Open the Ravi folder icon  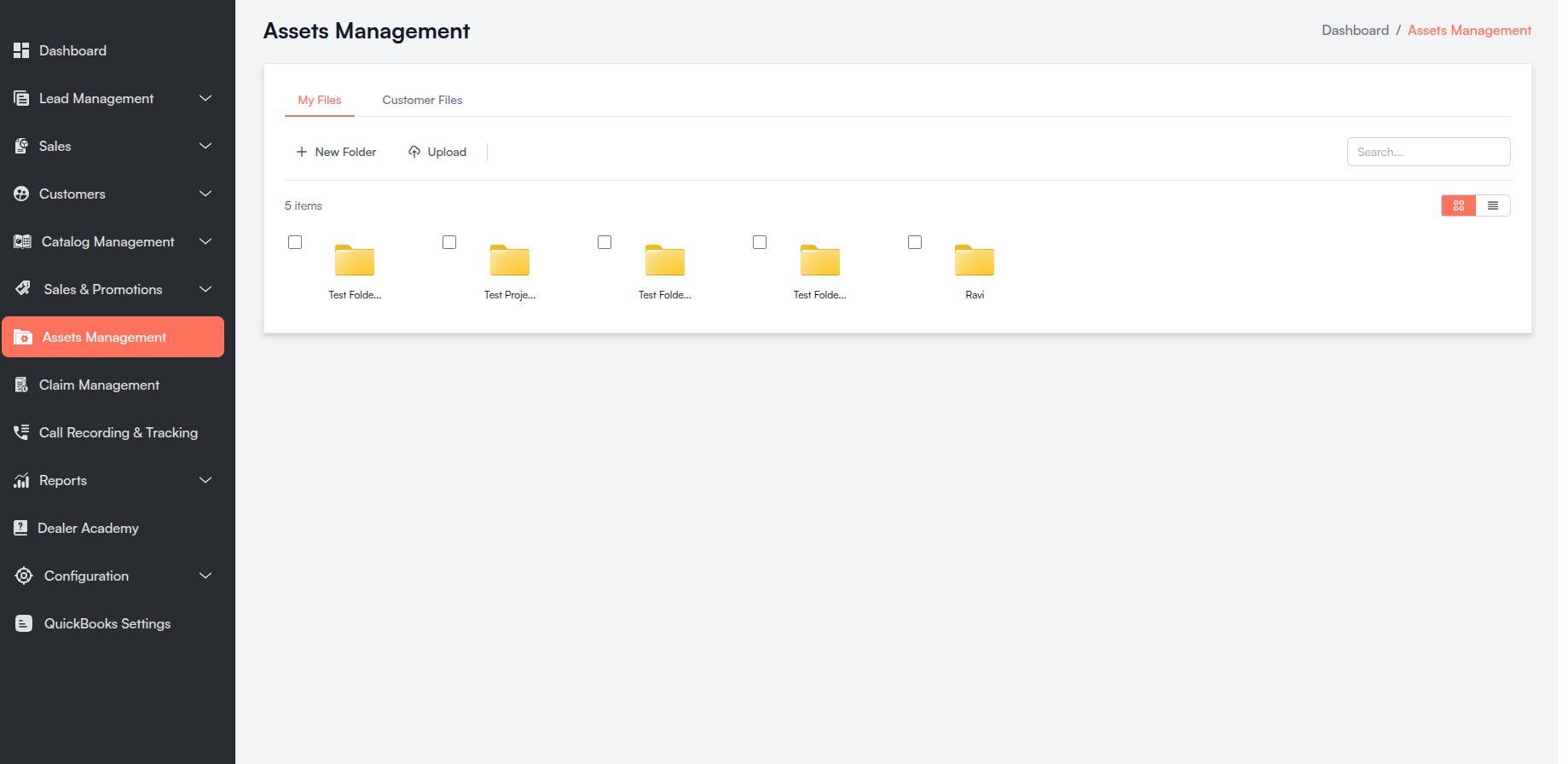point(975,260)
